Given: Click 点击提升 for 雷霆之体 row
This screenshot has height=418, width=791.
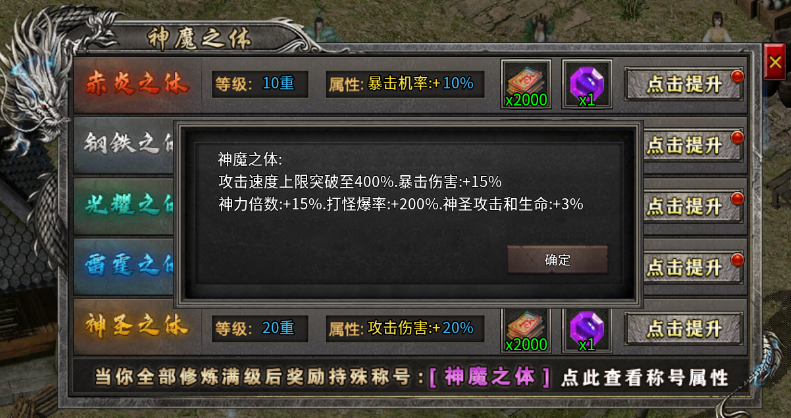Looking at the screenshot, I should click(x=692, y=267).
